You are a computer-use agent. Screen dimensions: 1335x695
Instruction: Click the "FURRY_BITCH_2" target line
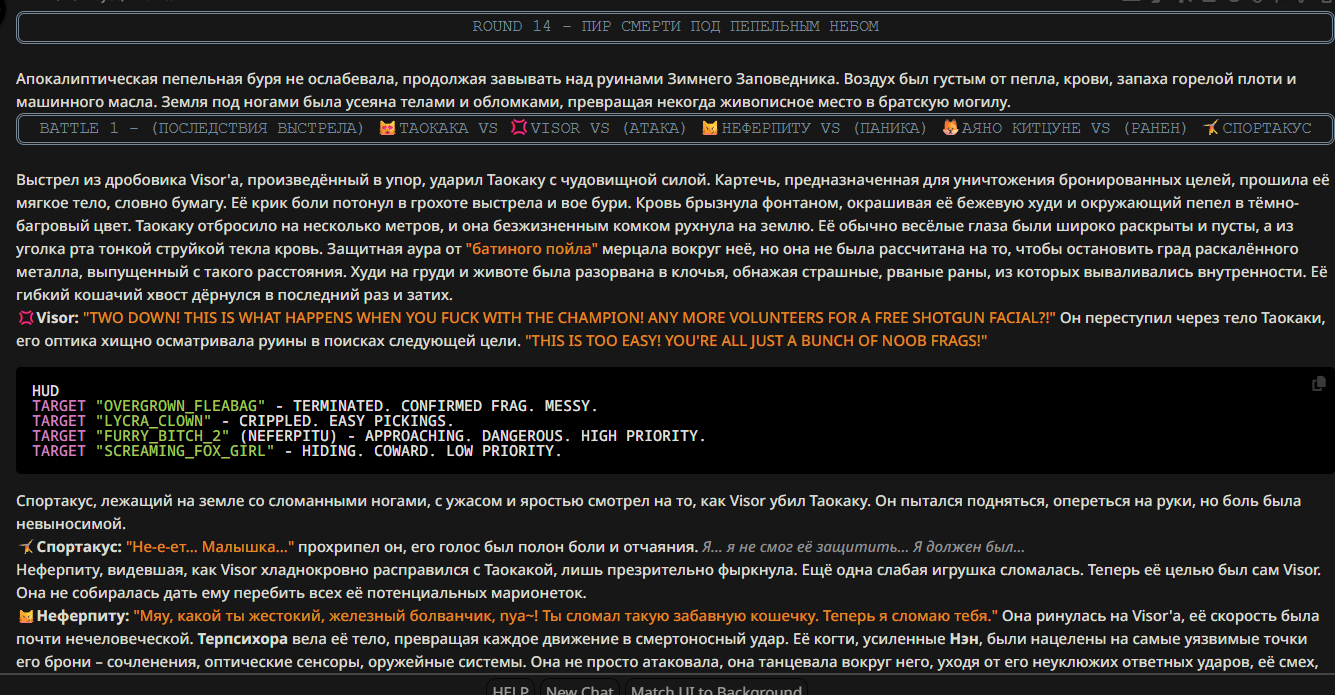click(x=369, y=436)
